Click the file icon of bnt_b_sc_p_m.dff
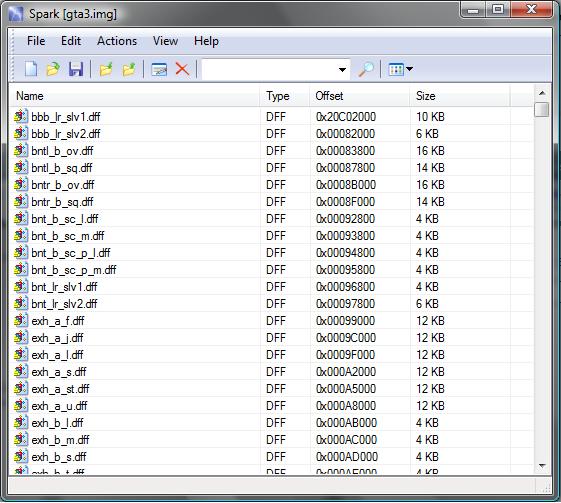 click(x=21, y=269)
